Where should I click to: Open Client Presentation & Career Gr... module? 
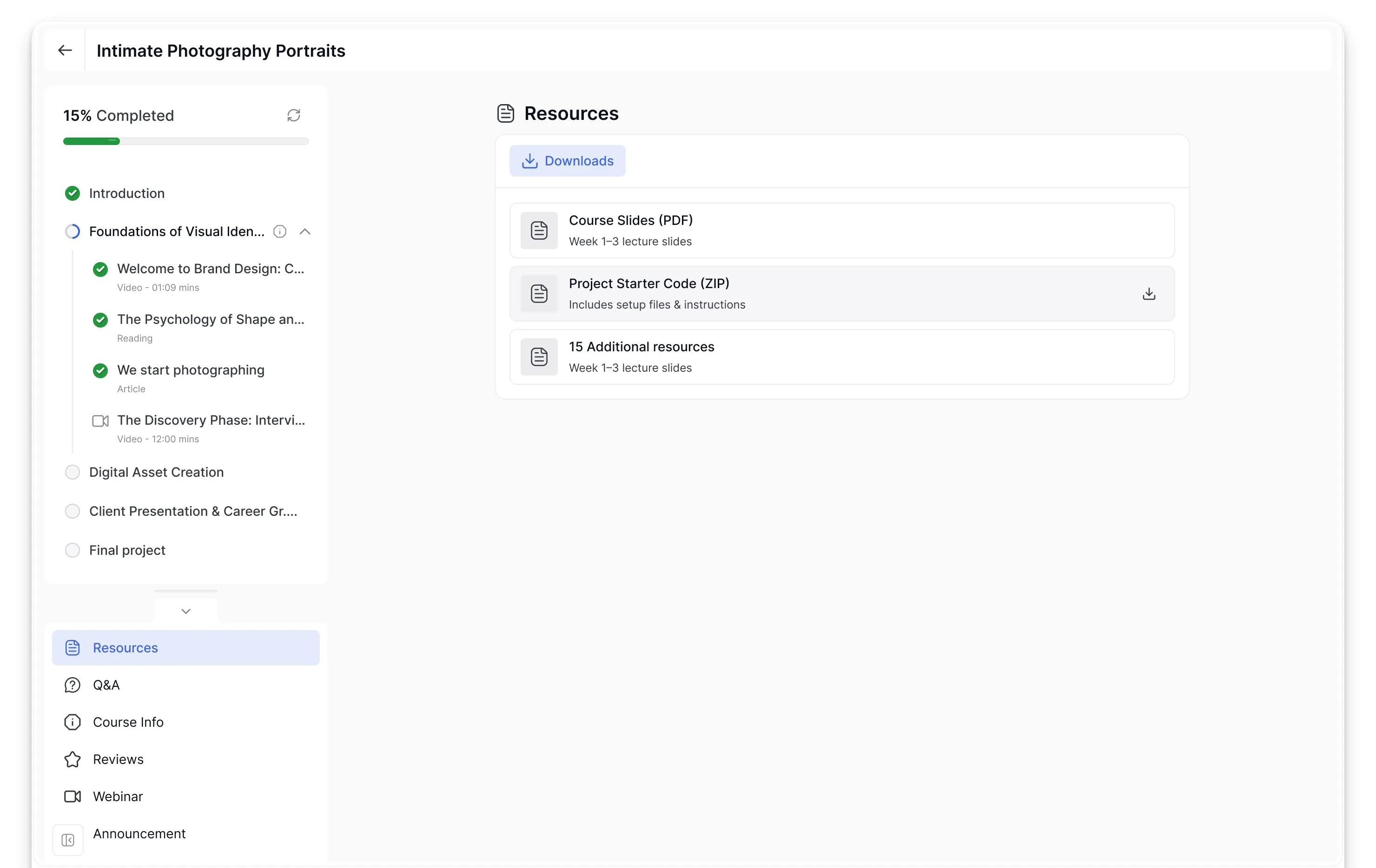(x=193, y=511)
